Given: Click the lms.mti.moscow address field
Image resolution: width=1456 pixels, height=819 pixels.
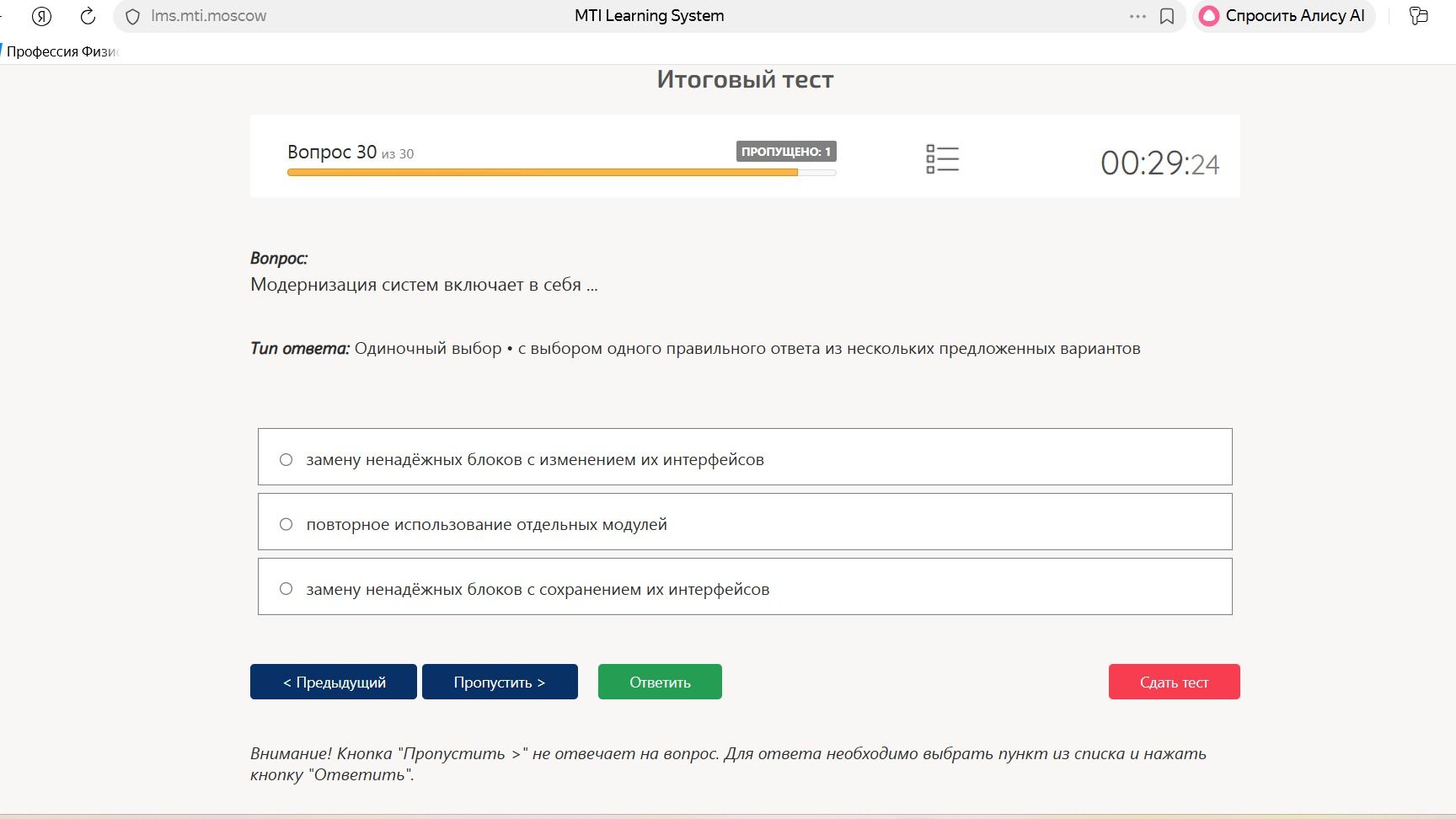Looking at the screenshot, I should tap(209, 16).
